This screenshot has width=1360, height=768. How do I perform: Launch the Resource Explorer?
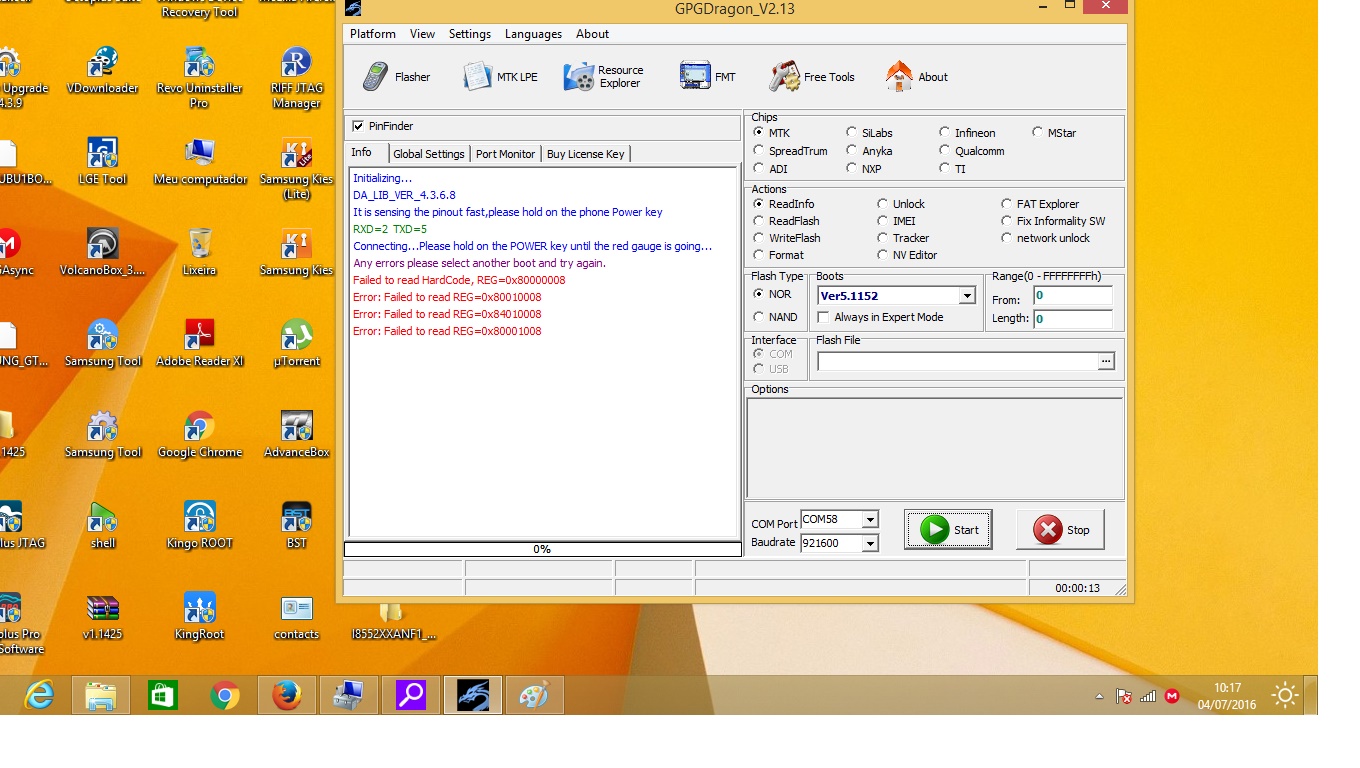603,77
